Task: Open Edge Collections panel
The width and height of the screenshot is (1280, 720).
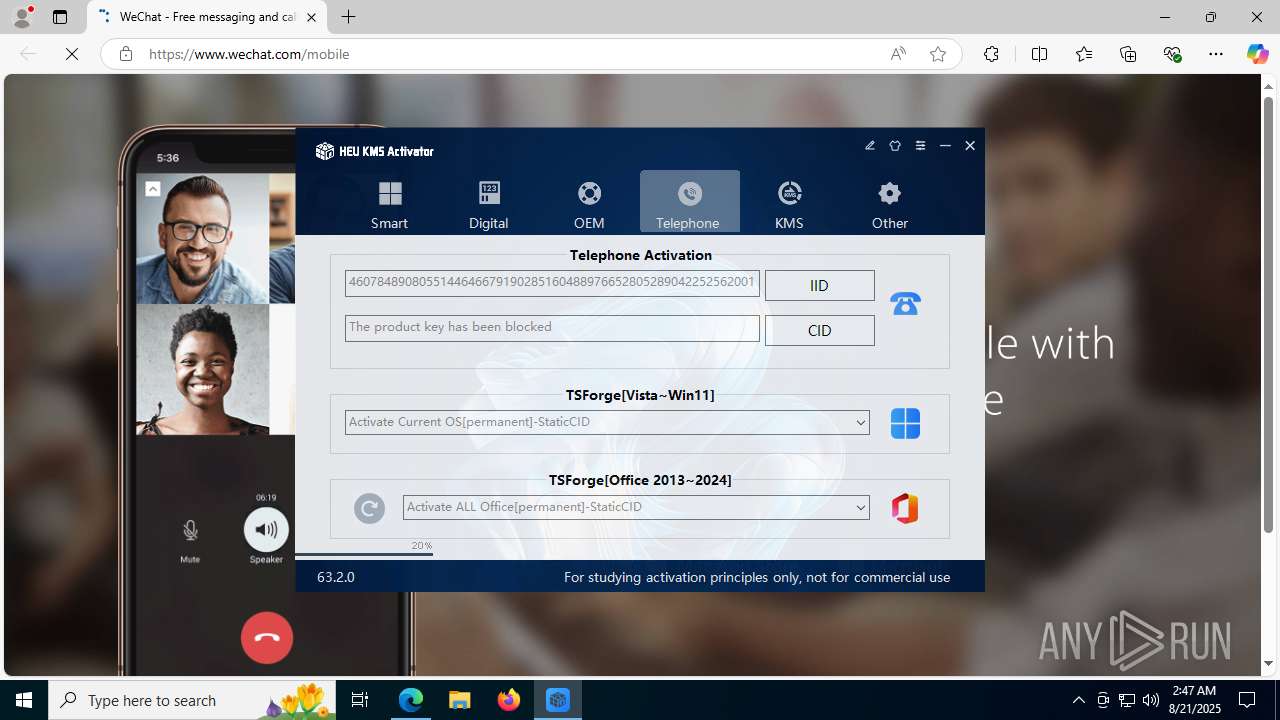Action: (x=1128, y=54)
